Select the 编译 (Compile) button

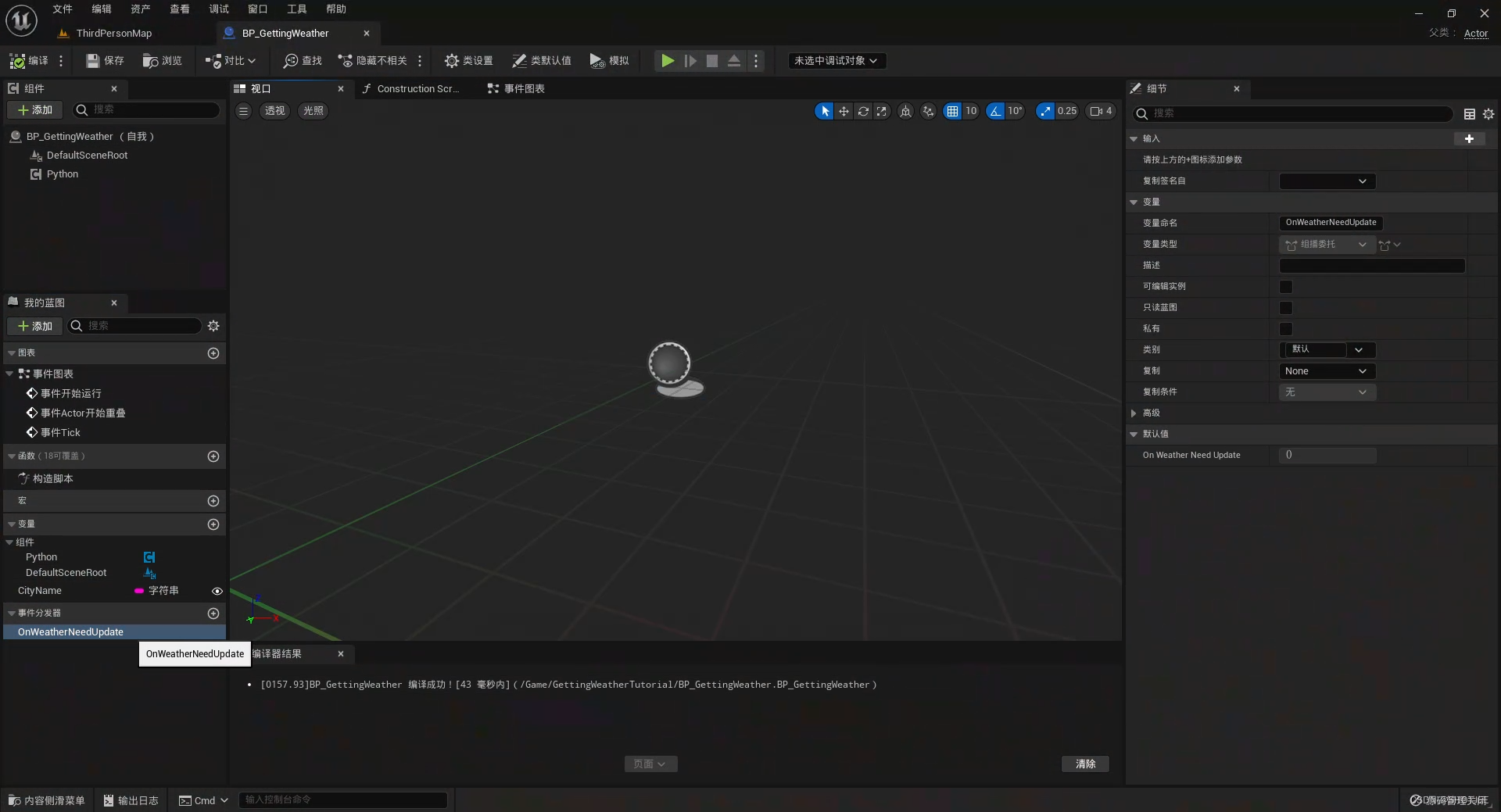pyautogui.click(x=27, y=60)
